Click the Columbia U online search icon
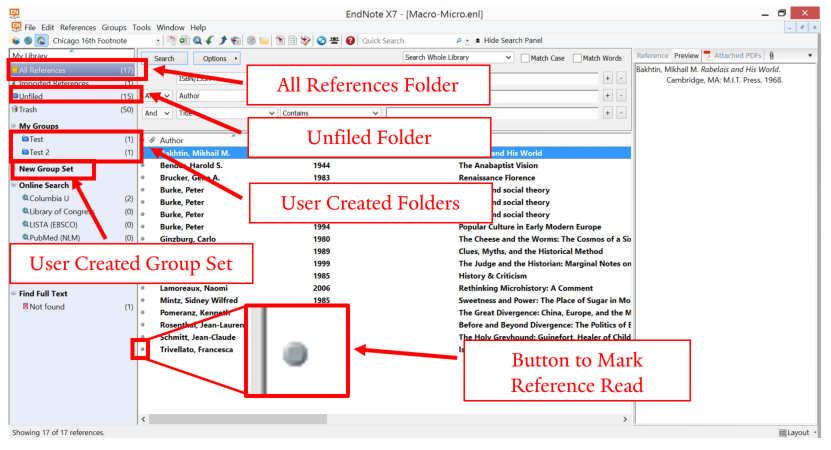This screenshot has height=450, width=831. click(x=25, y=198)
